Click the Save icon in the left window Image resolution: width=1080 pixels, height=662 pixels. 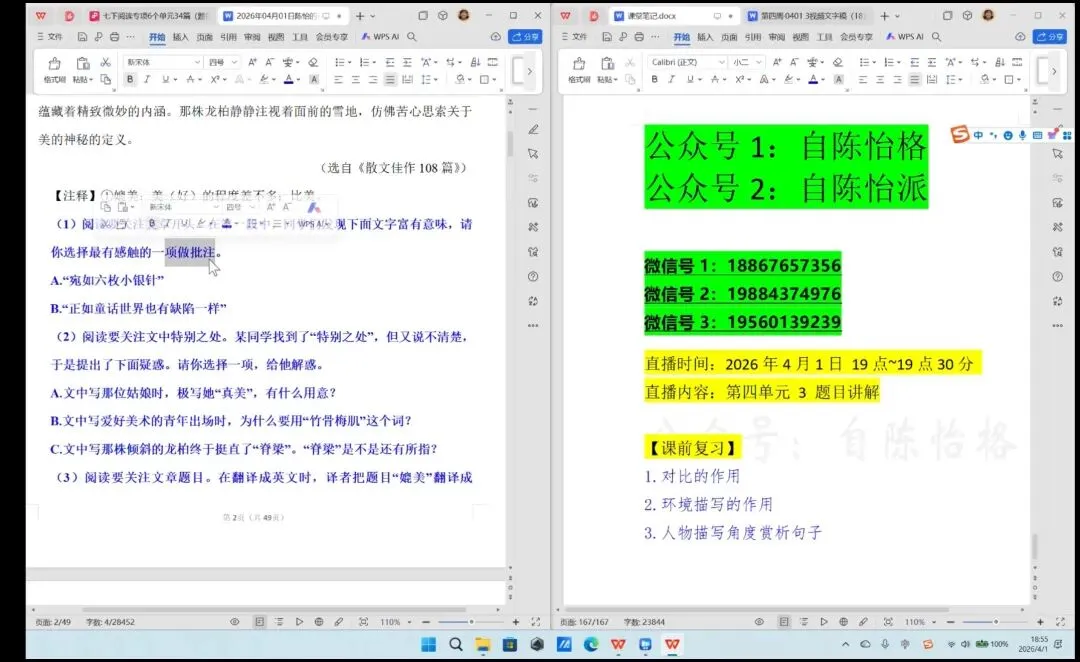click(x=80, y=35)
